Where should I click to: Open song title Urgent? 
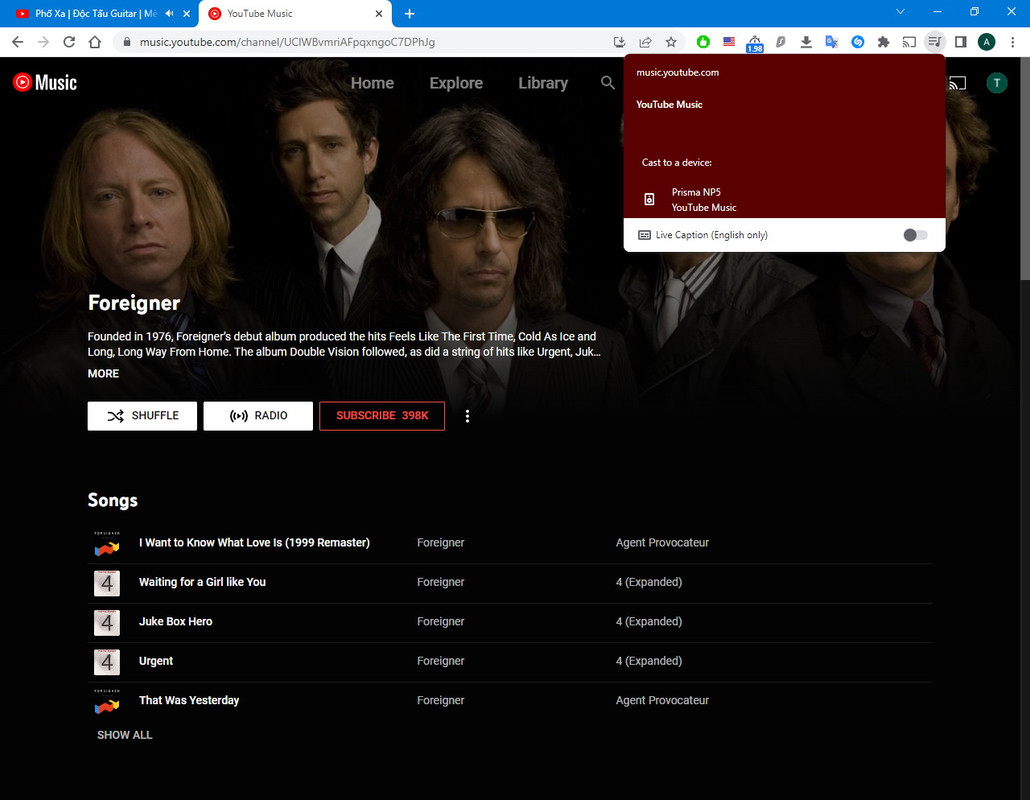(x=156, y=661)
